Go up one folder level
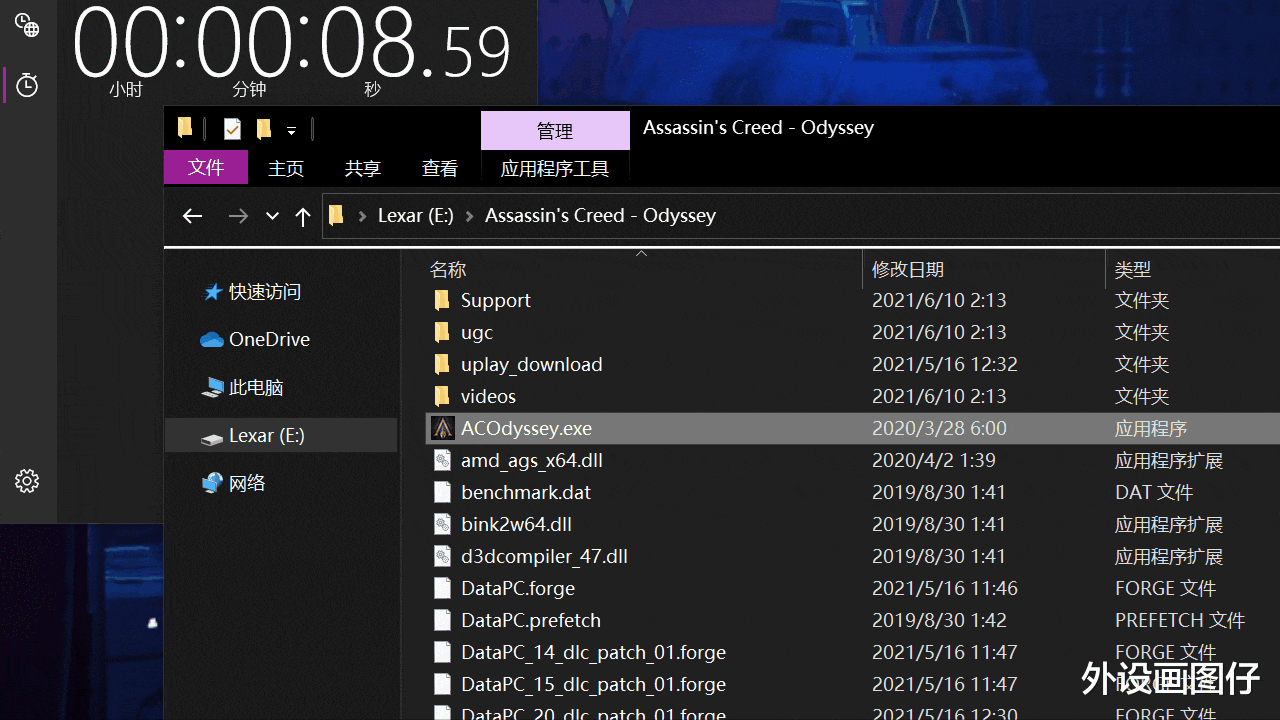The height and width of the screenshot is (720, 1280). pos(303,216)
